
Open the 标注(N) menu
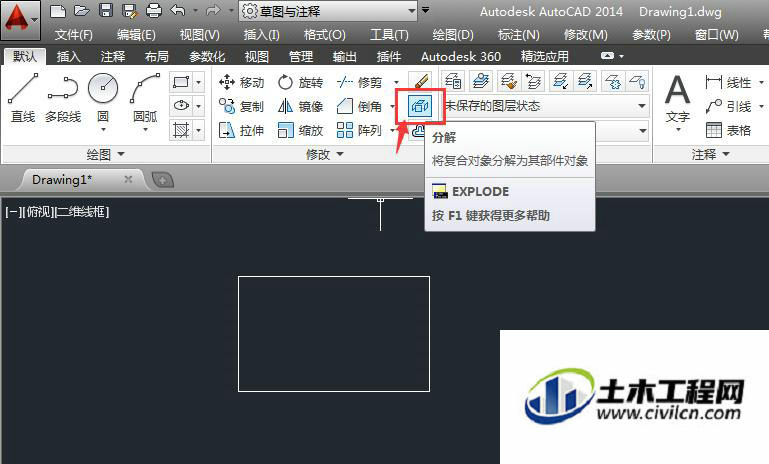coord(518,34)
